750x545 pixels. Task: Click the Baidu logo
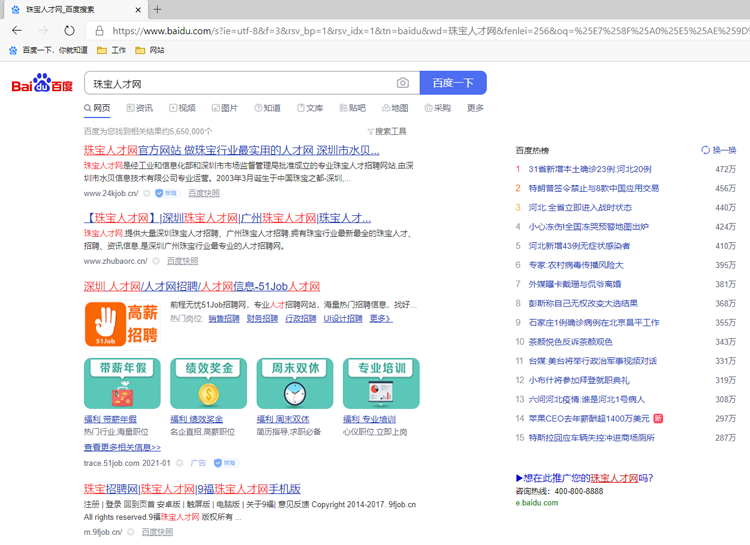(42, 83)
